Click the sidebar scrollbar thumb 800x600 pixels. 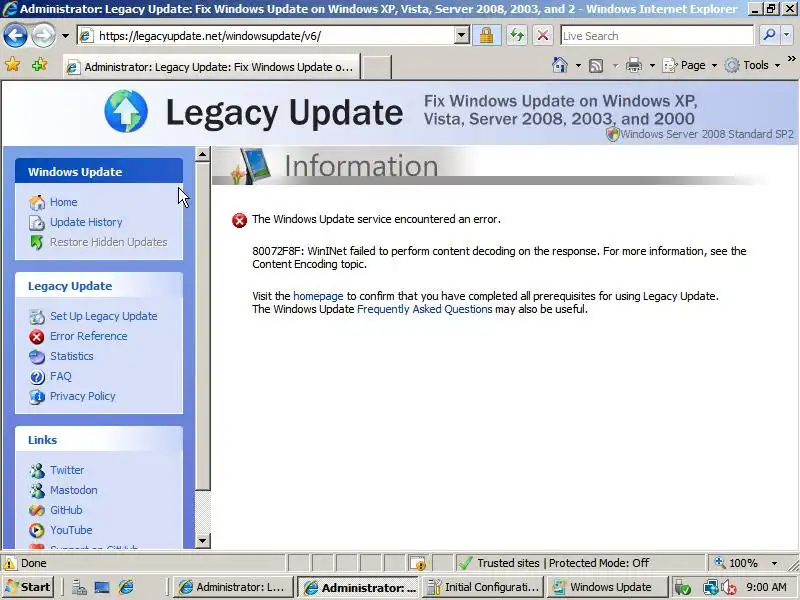[x=203, y=327]
